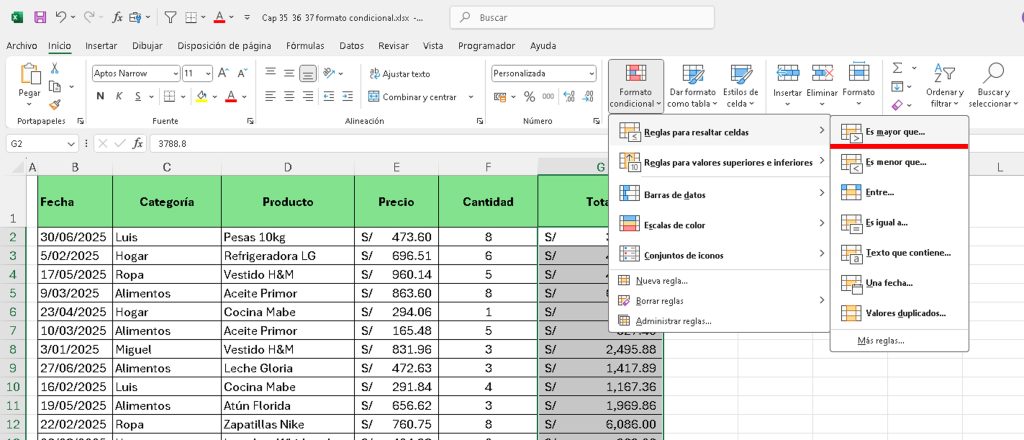The image size is (1024, 440).
Task: Apply percent style format
Action: pyautogui.click(x=530, y=97)
